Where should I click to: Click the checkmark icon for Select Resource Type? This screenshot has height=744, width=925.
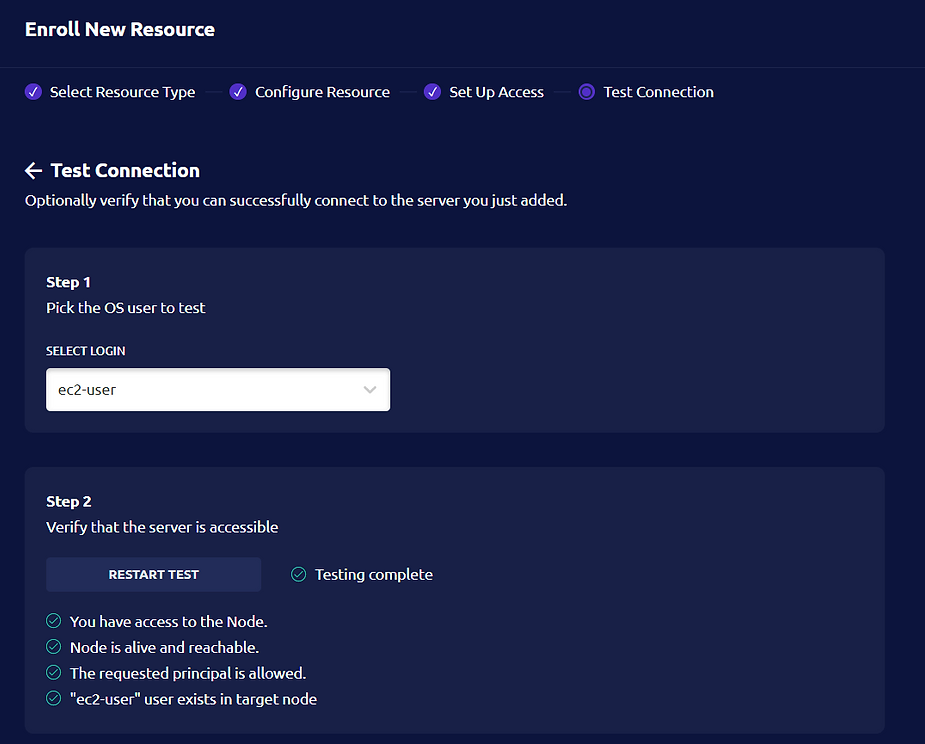[33, 92]
